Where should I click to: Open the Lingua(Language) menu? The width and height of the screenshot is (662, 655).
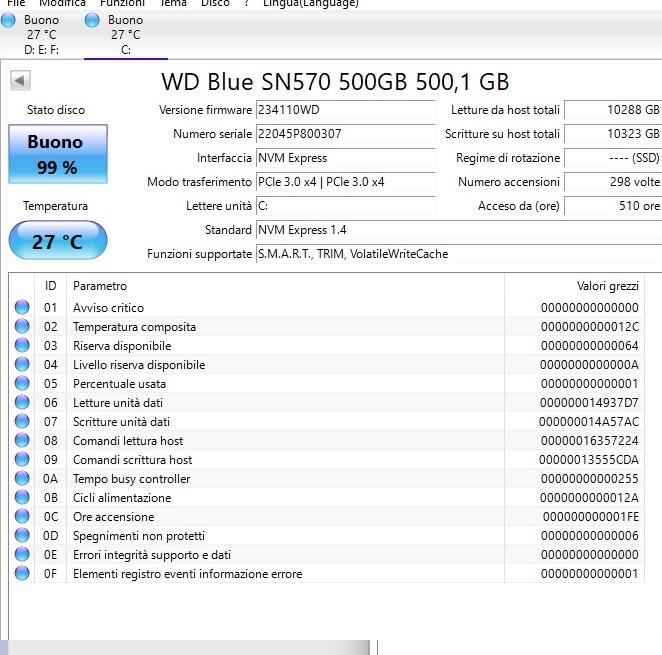311,3
